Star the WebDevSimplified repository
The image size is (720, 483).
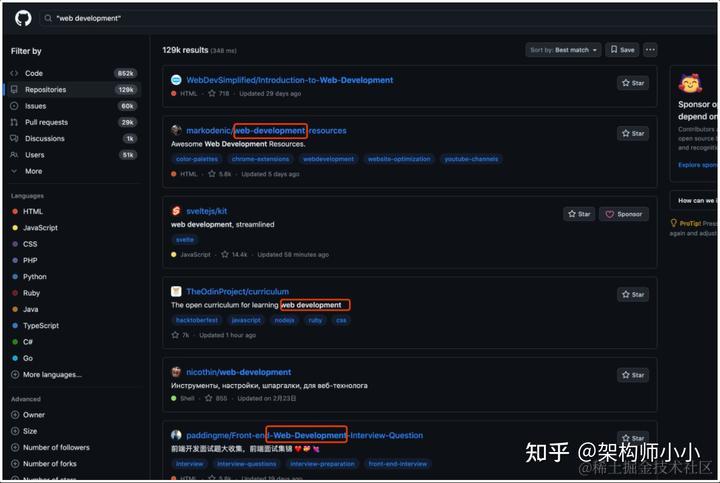click(x=633, y=83)
